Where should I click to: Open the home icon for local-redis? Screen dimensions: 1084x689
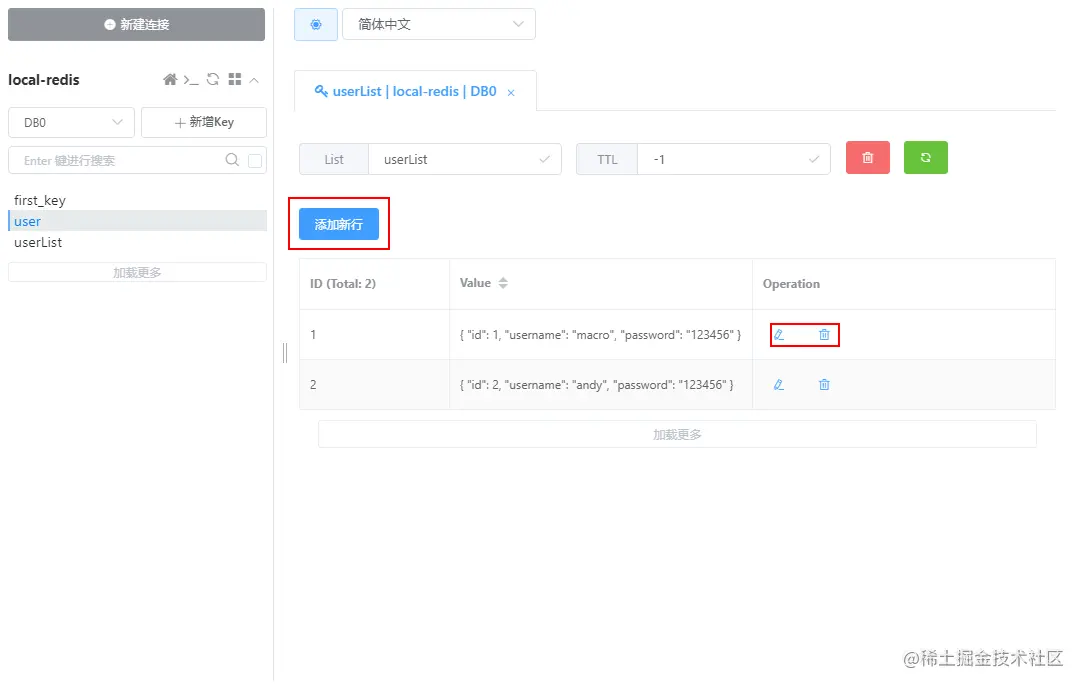click(170, 79)
